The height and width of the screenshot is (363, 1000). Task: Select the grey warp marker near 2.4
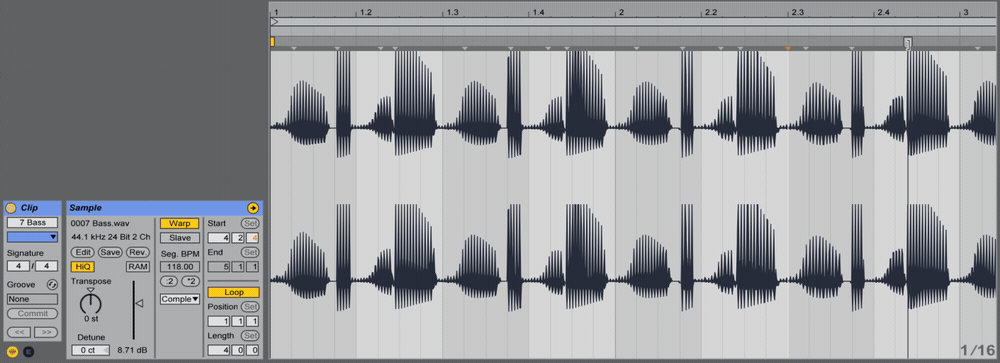point(908,42)
